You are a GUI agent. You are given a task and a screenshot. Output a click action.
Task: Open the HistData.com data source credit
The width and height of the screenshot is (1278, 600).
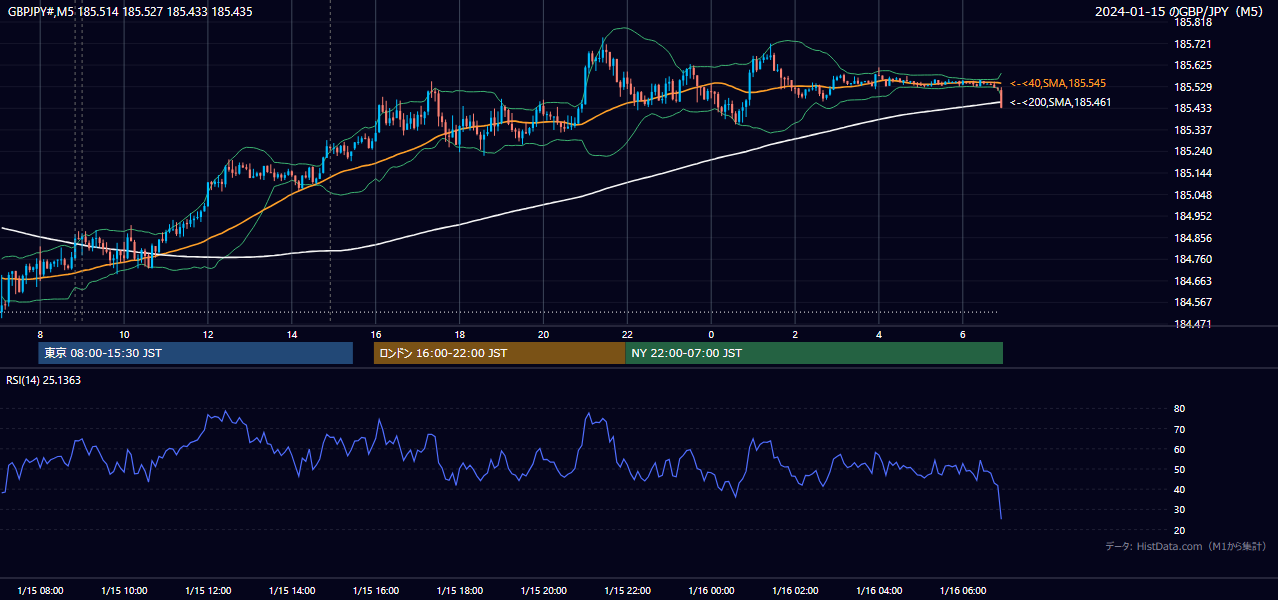[1185, 546]
